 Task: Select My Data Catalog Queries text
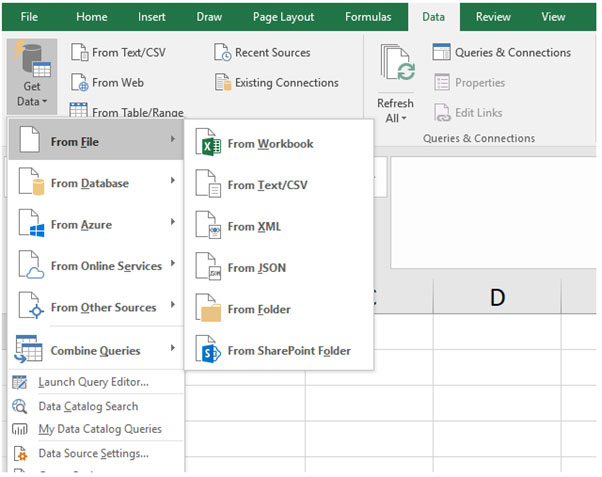tap(100, 429)
